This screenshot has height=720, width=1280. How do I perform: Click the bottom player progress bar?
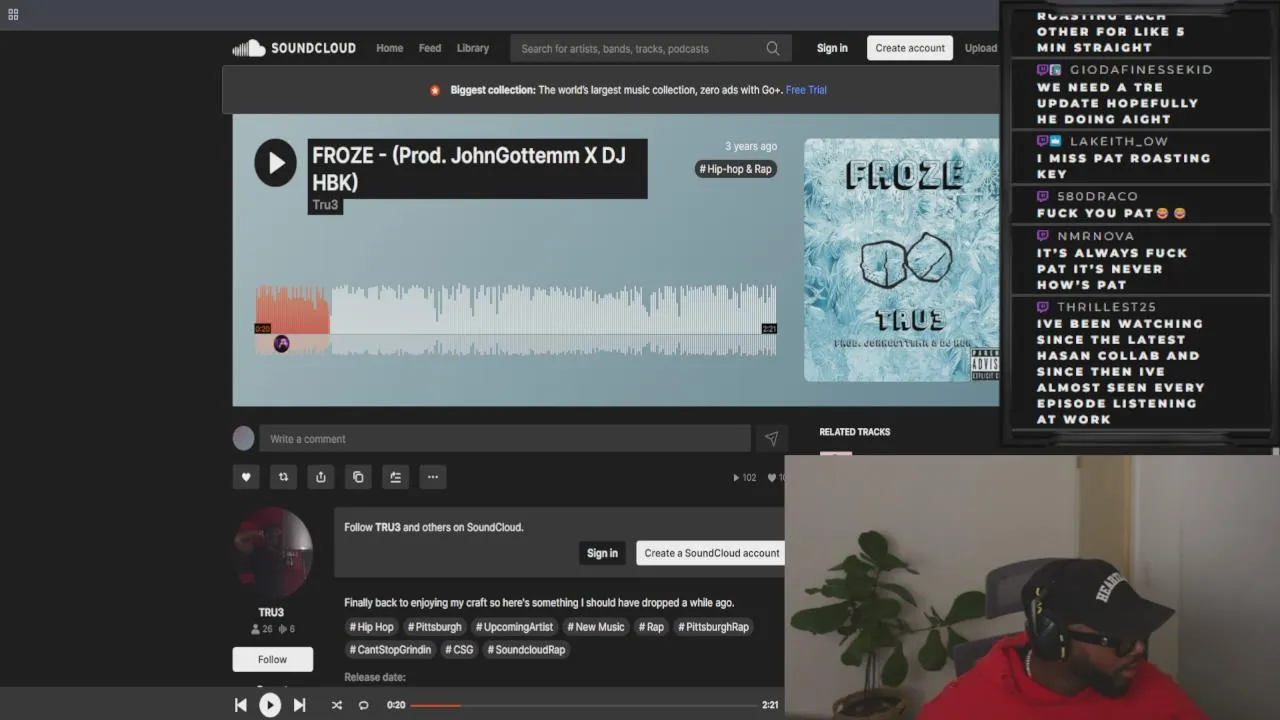click(585, 705)
